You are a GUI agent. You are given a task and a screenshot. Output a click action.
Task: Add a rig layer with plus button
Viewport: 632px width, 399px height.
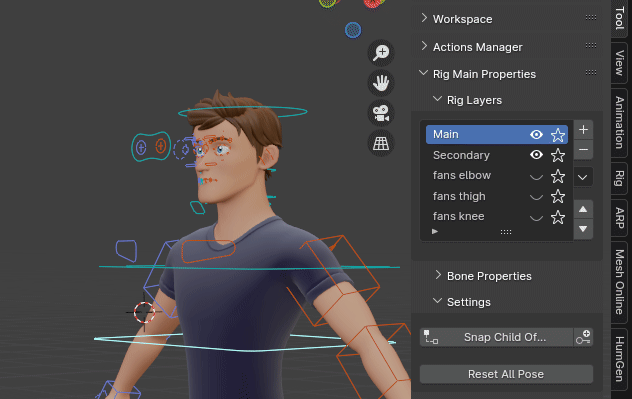583,130
